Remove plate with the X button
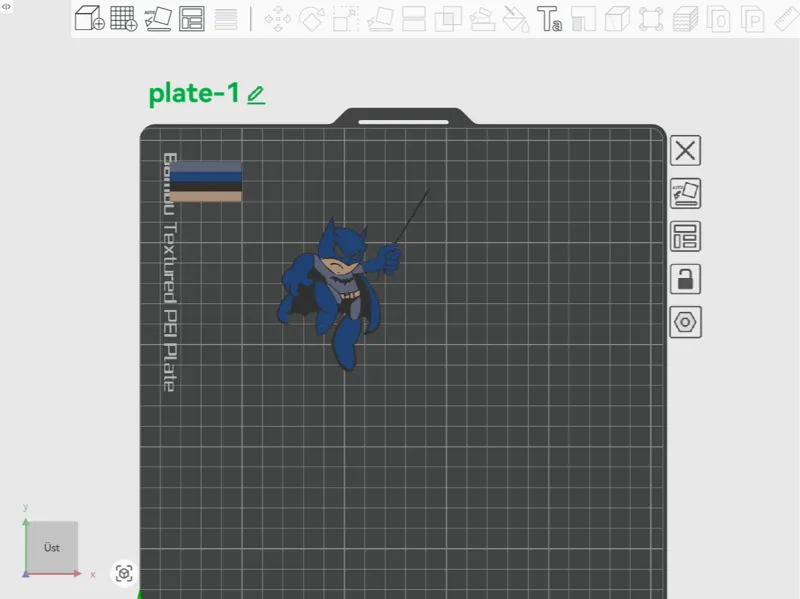This screenshot has width=800, height=599. [685, 151]
